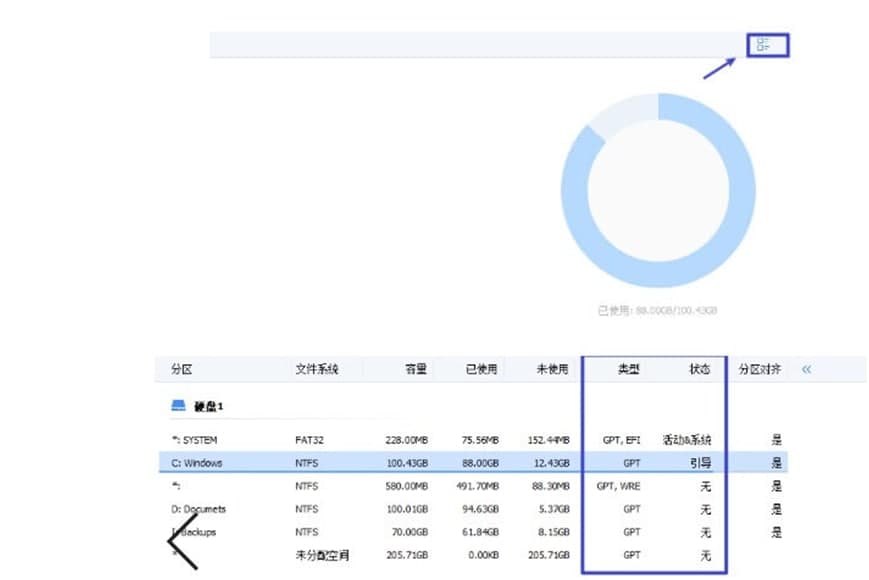
Task: Sort by the 文件系统 column header
Action: point(316,369)
